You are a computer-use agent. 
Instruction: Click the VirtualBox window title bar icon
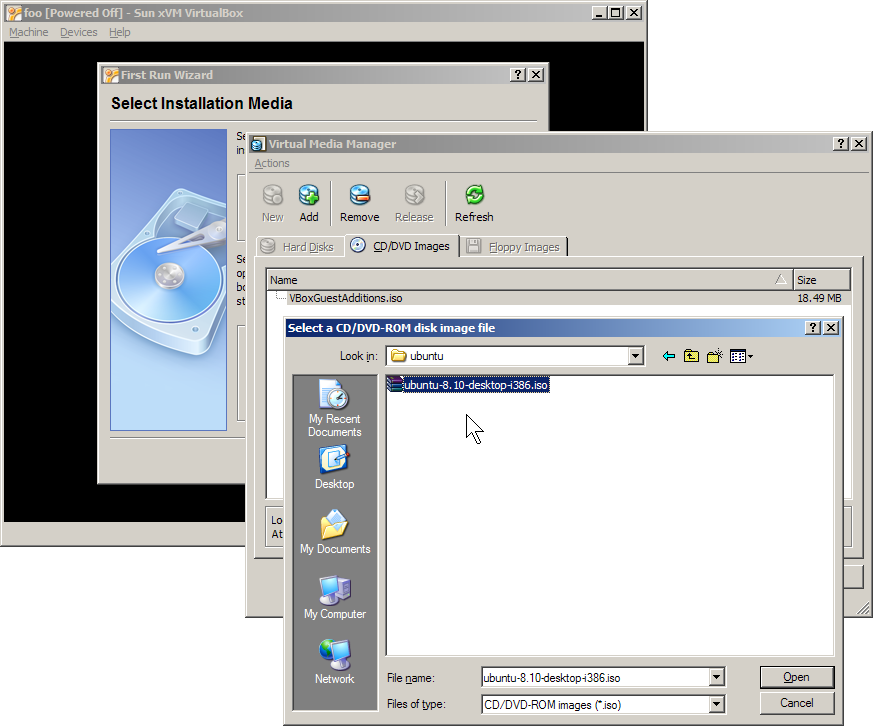[x=14, y=13]
